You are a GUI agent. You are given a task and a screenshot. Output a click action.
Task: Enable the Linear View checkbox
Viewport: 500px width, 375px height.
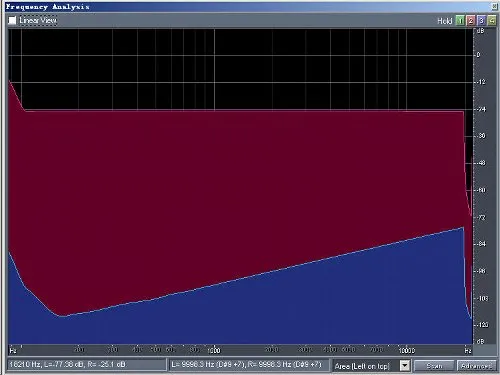[x=12, y=20]
